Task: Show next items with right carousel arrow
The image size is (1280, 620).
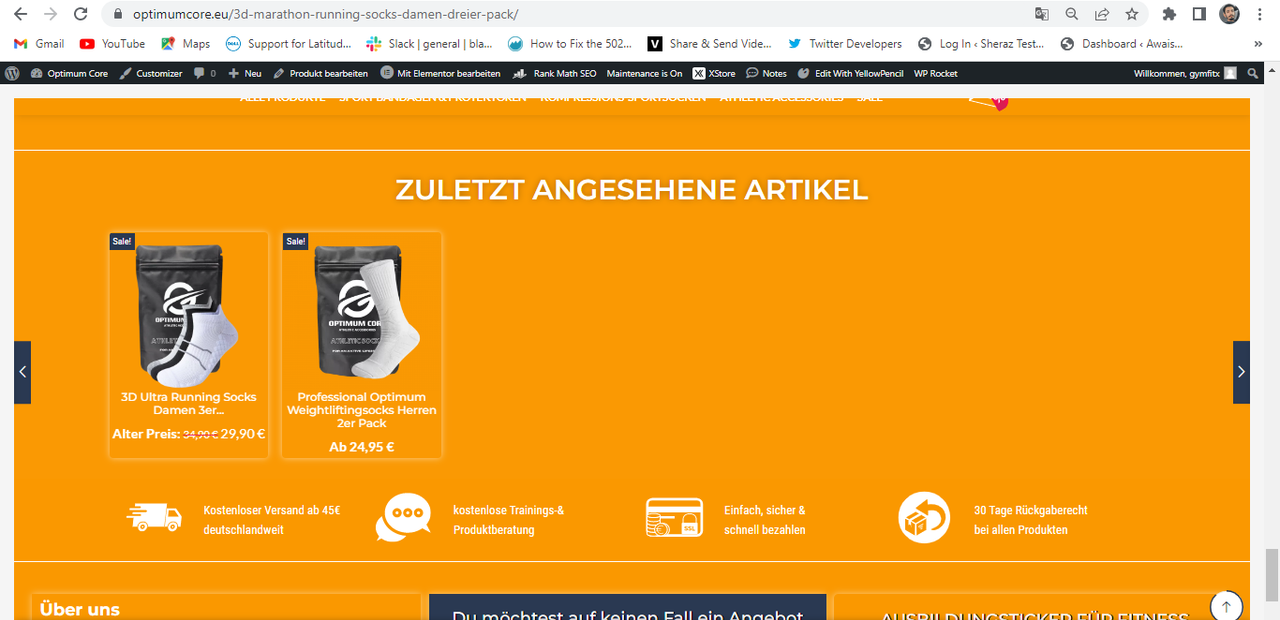Action: coord(1241,372)
